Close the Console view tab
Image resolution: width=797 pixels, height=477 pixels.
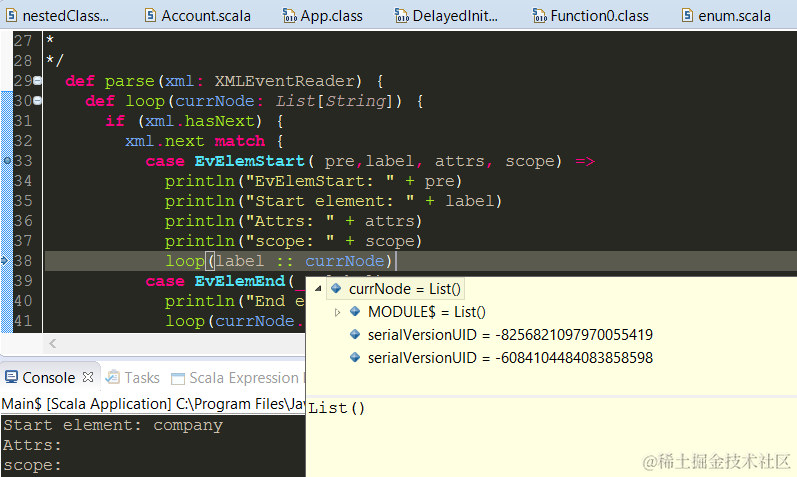(88, 377)
